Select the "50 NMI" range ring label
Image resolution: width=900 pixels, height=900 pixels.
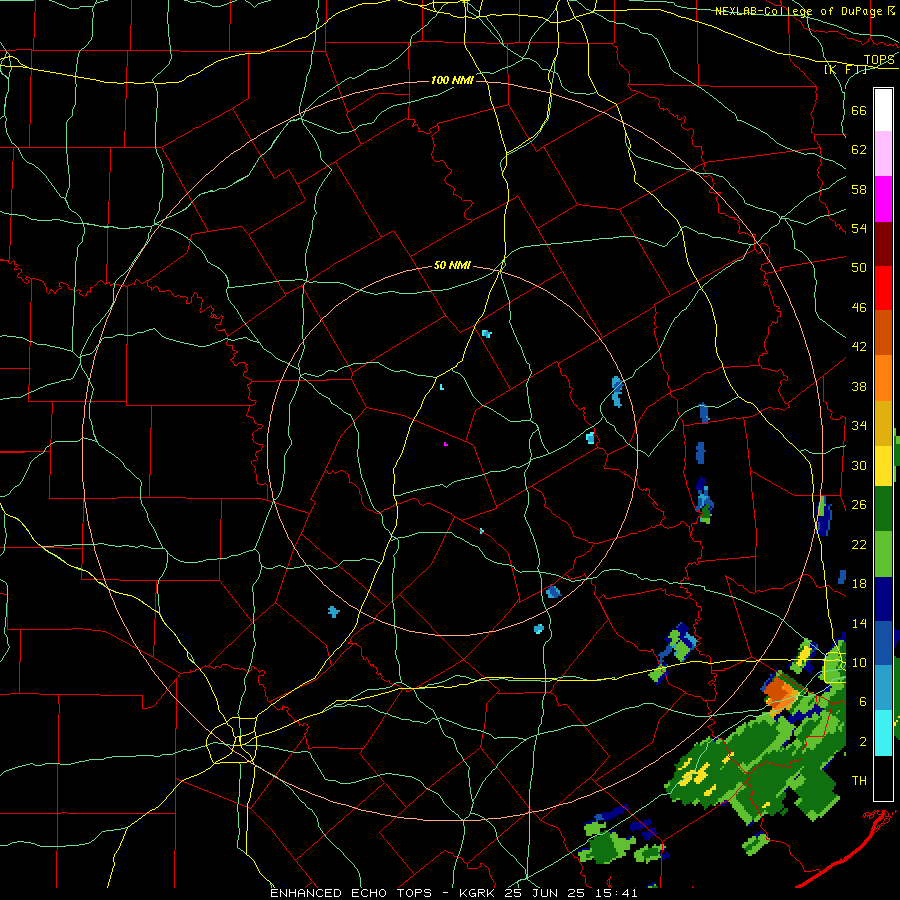point(452,265)
